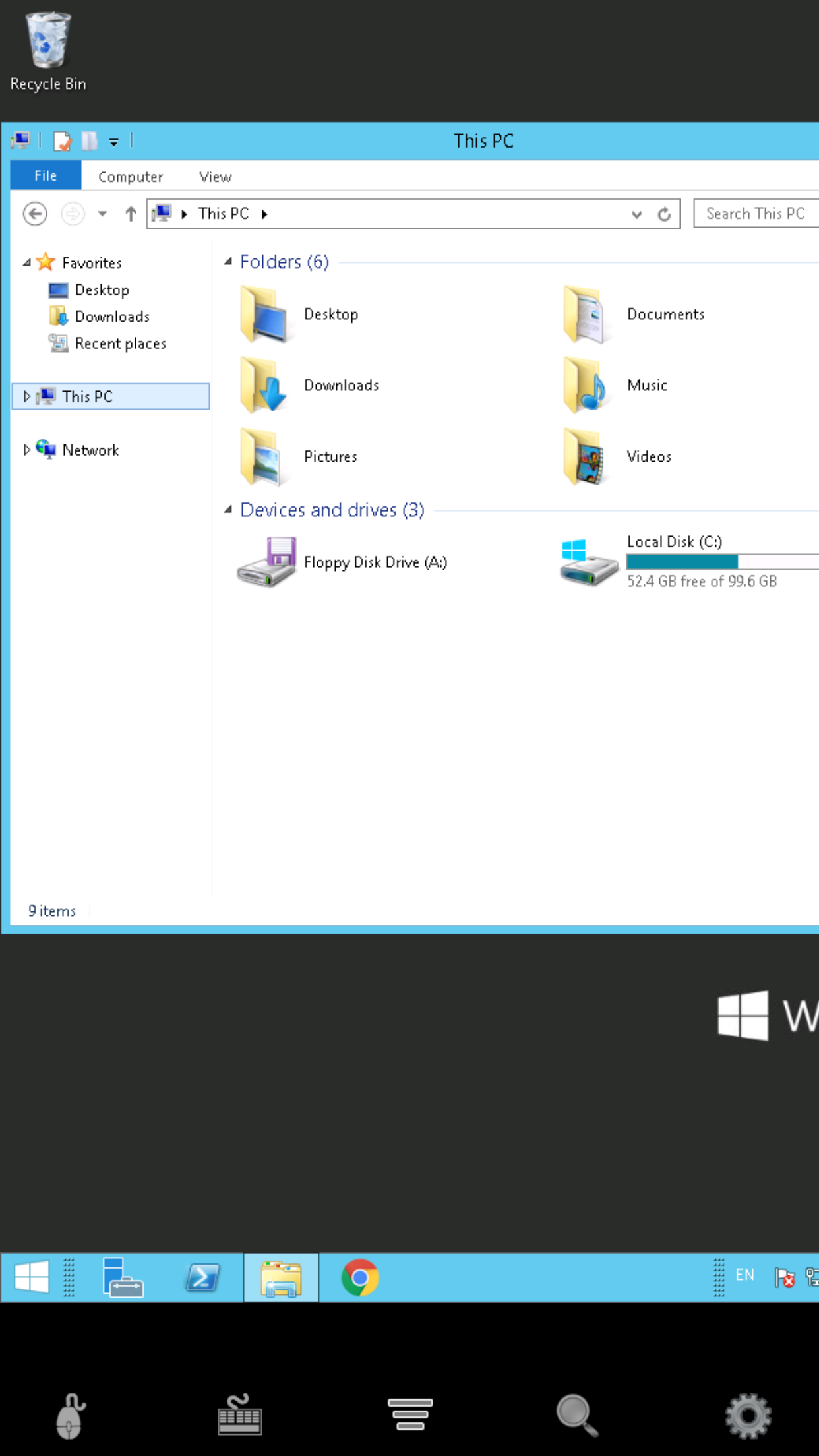The image size is (819, 1456).
Task: Click Devices and drives (3) header
Action: (332, 510)
